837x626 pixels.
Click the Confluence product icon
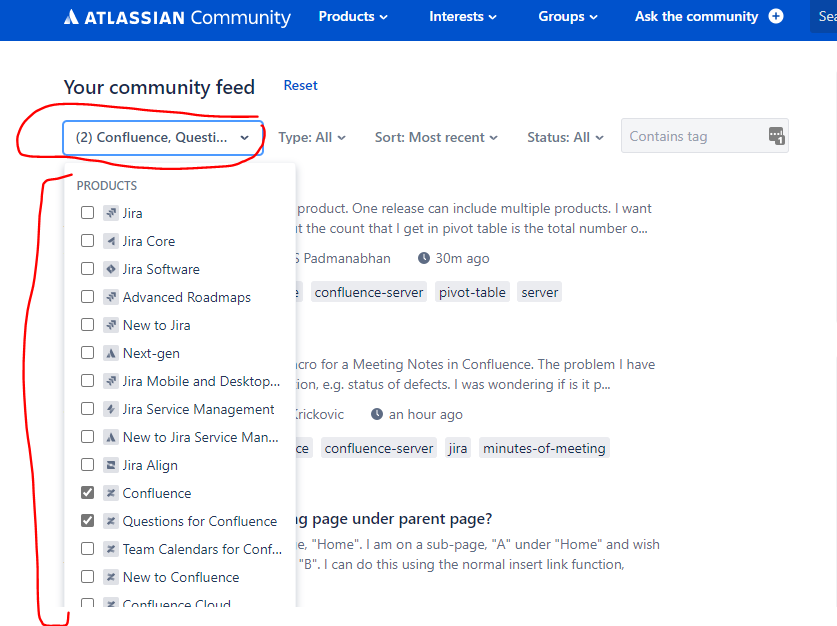click(x=110, y=493)
